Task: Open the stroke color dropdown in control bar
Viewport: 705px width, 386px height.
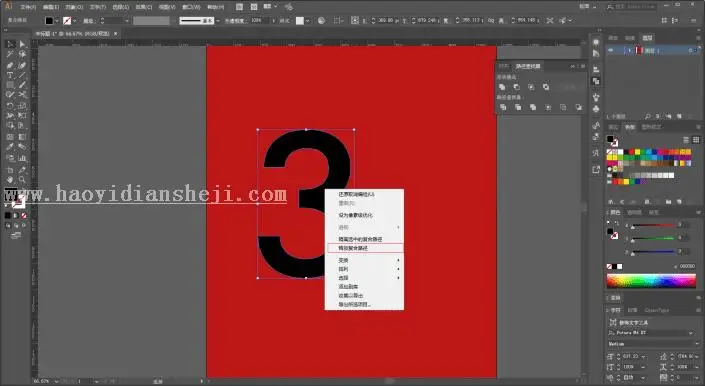Action: 75,21
